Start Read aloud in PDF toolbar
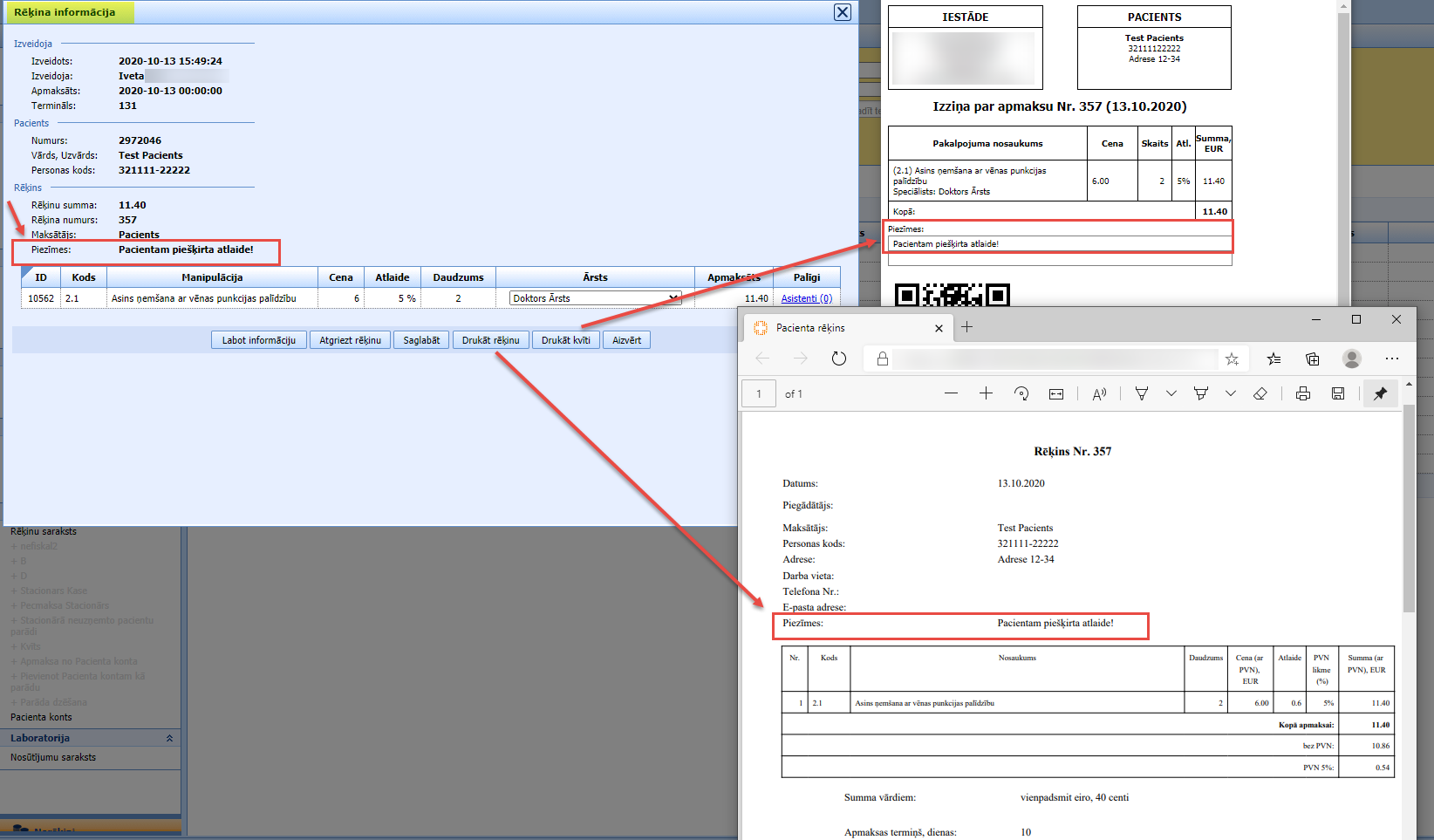The width and height of the screenshot is (1434, 840). tap(1099, 394)
